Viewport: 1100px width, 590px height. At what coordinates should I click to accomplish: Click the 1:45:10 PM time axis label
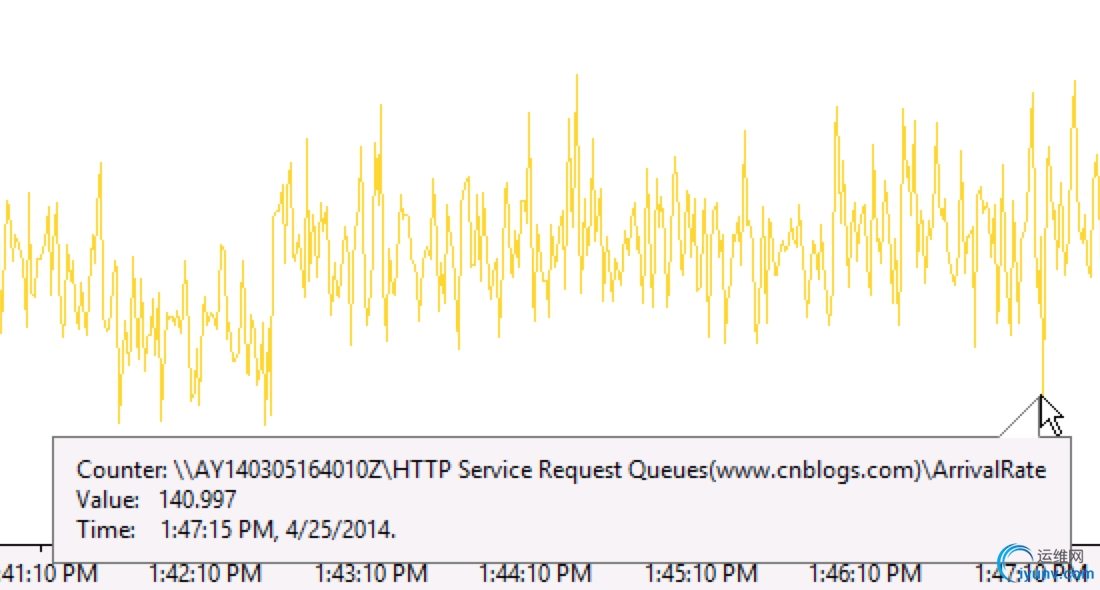[701, 574]
